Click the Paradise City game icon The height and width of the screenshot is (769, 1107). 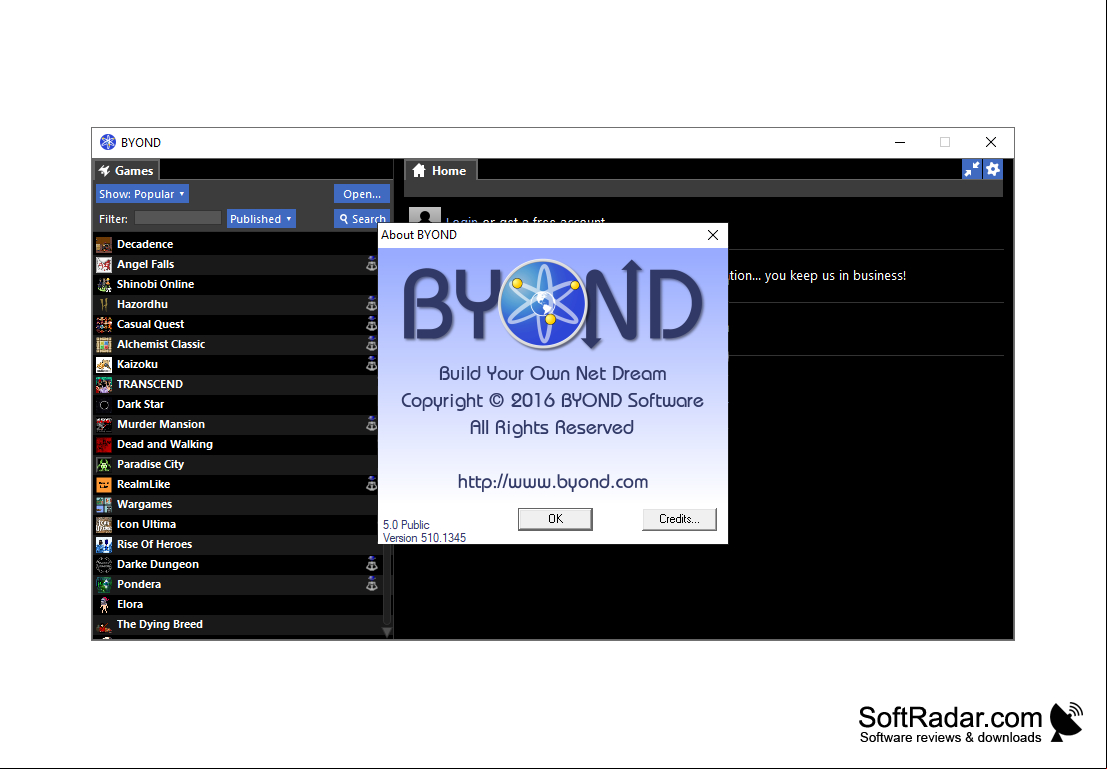[104, 465]
